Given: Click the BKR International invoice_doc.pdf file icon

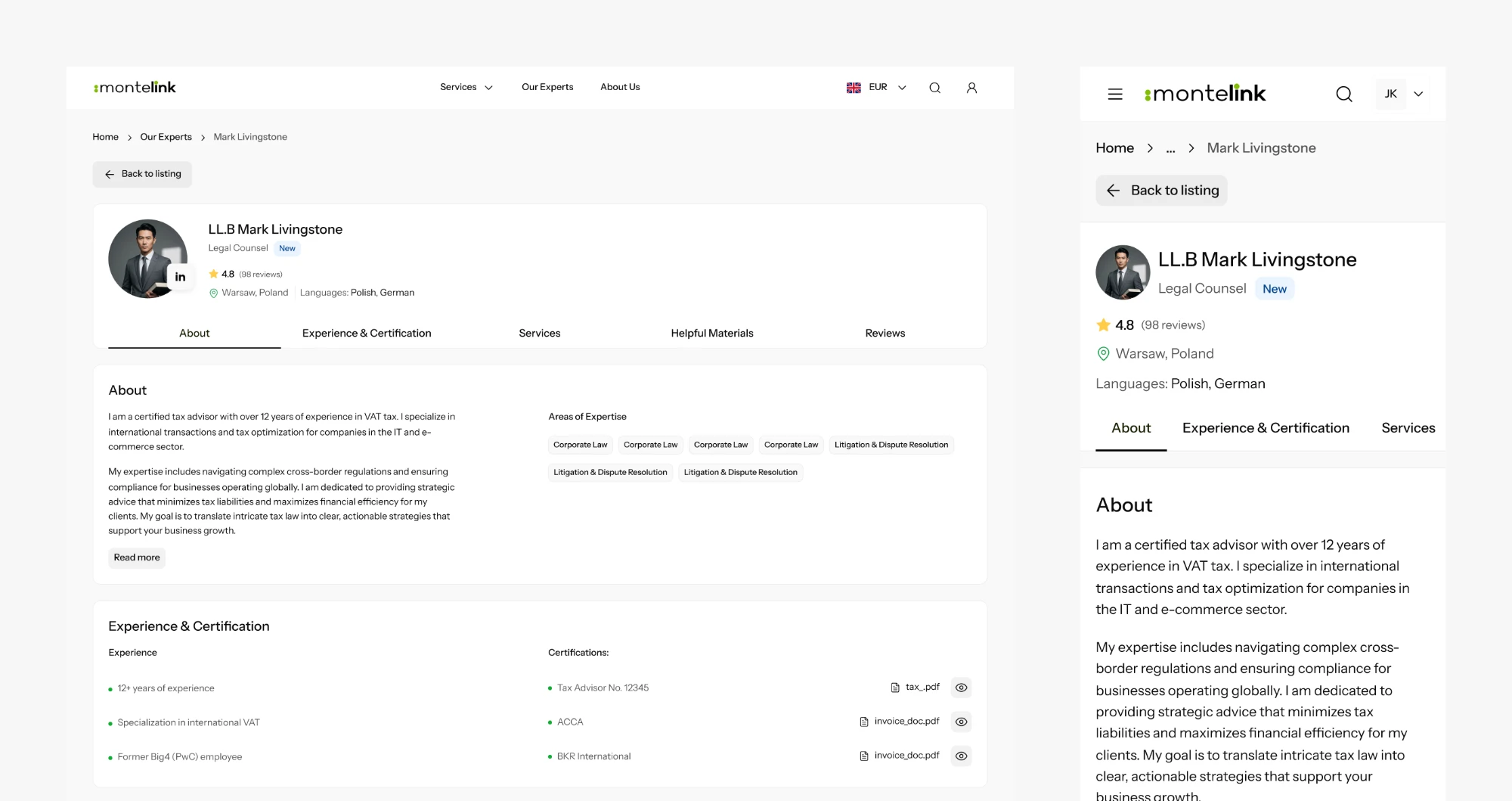Looking at the screenshot, I should pyautogui.click(x=864, y=756).
